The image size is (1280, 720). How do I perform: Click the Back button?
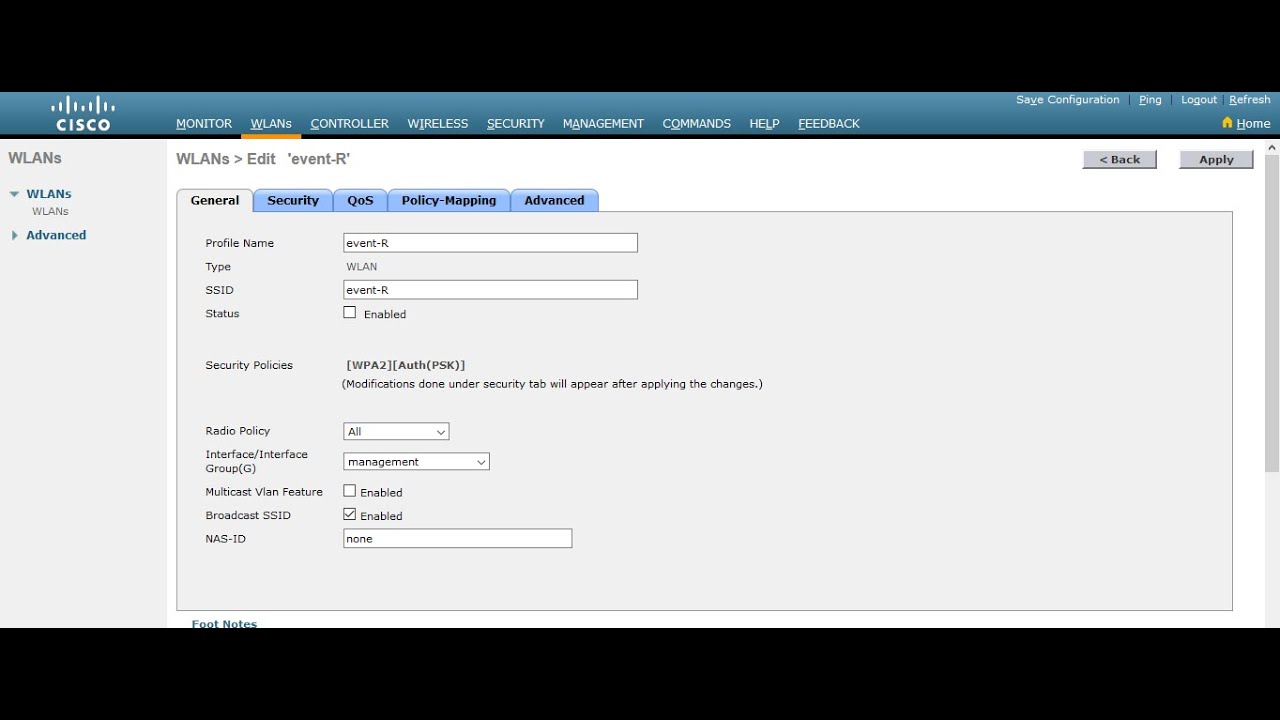tap(1119, 159)
